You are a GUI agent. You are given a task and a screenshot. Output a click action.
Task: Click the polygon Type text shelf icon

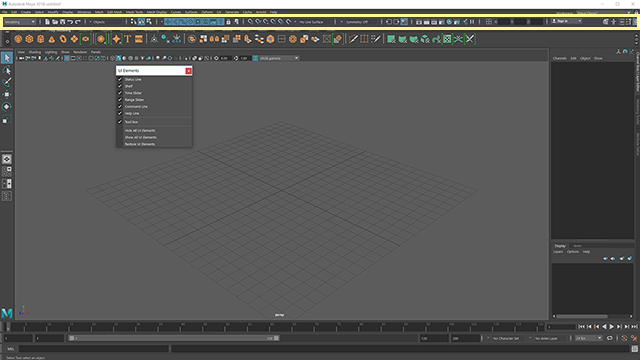[x=127, y=39]
